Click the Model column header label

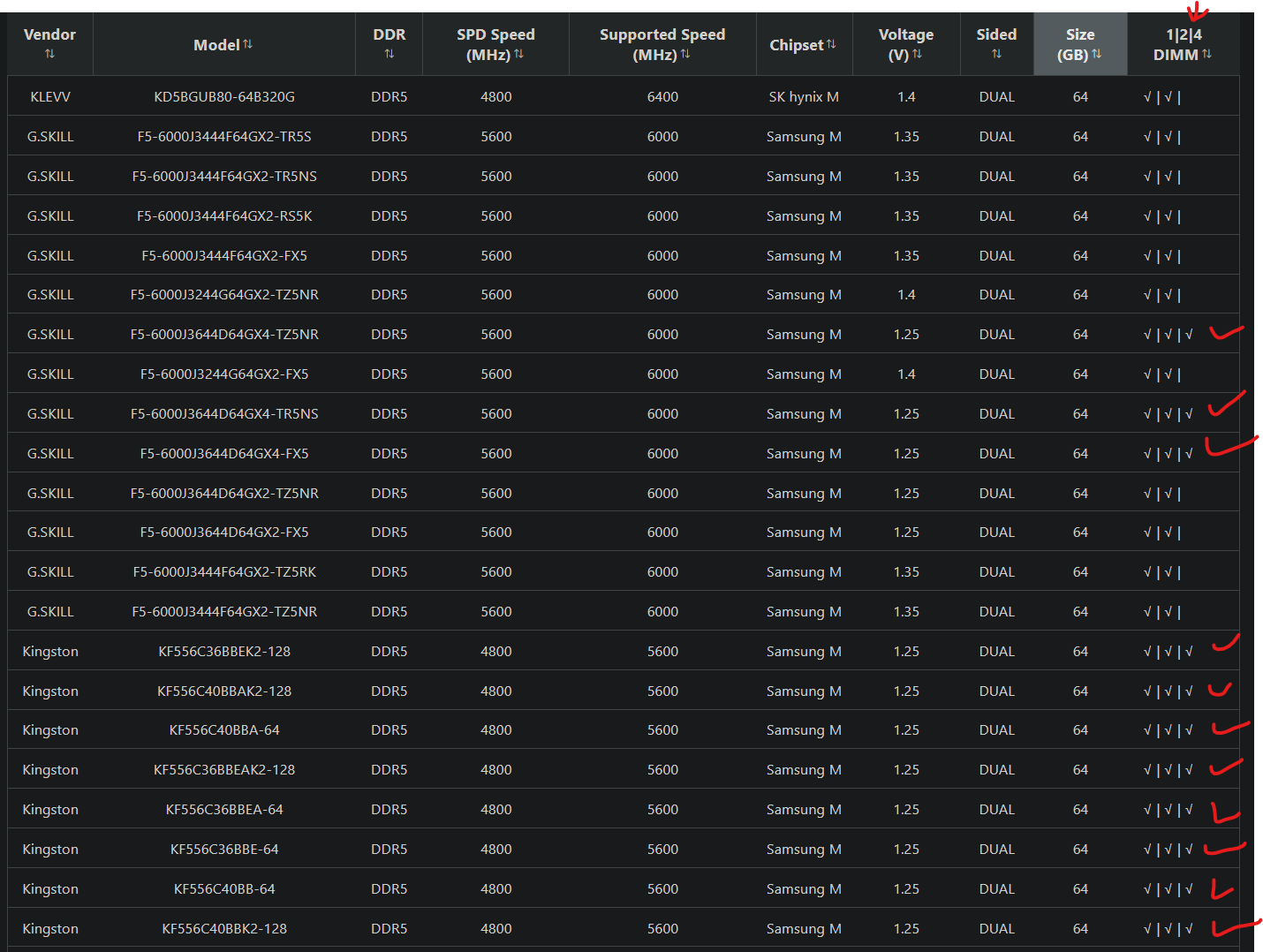216,45
